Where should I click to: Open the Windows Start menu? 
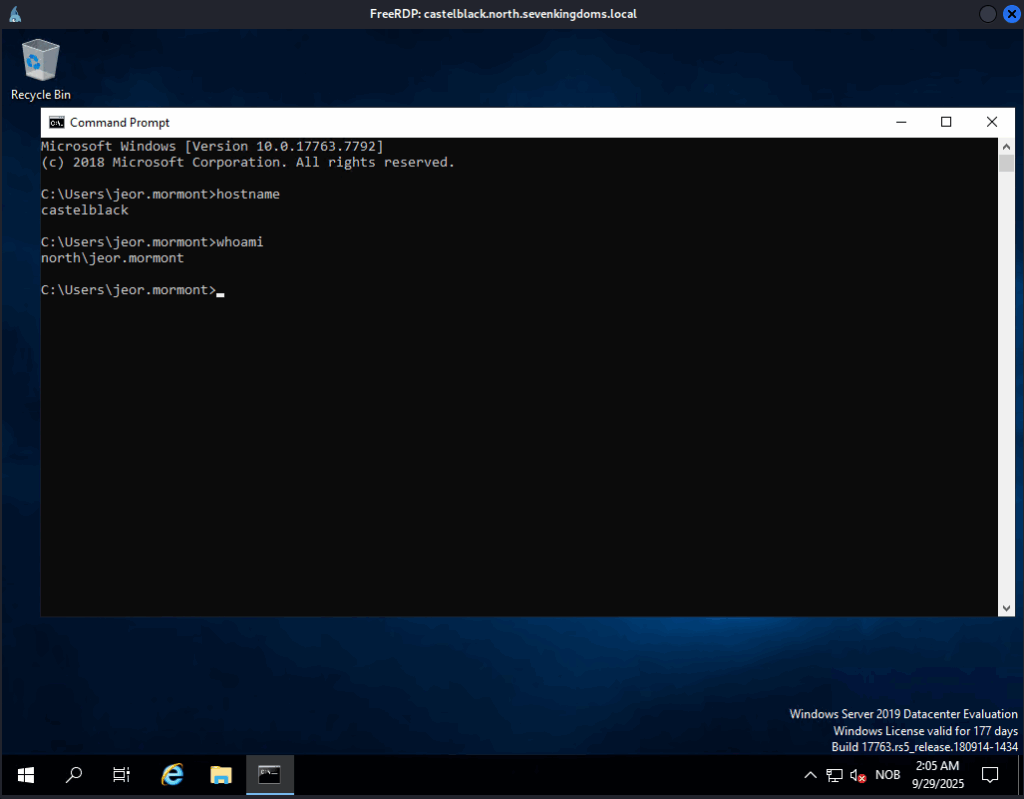pyautogui.click(x=26, y=774)
